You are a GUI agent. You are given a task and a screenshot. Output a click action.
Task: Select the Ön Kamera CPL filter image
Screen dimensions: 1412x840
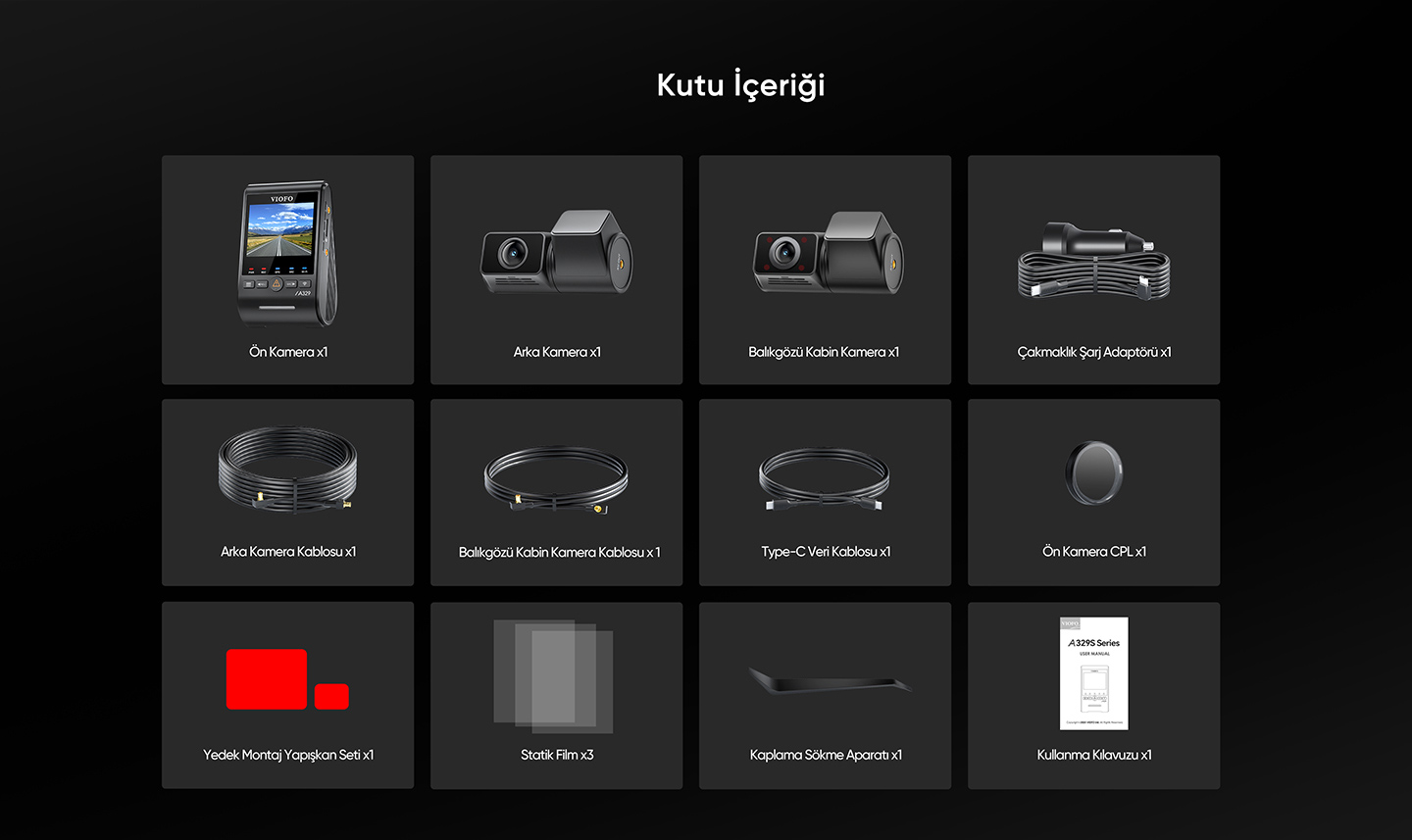[1093, 472]
